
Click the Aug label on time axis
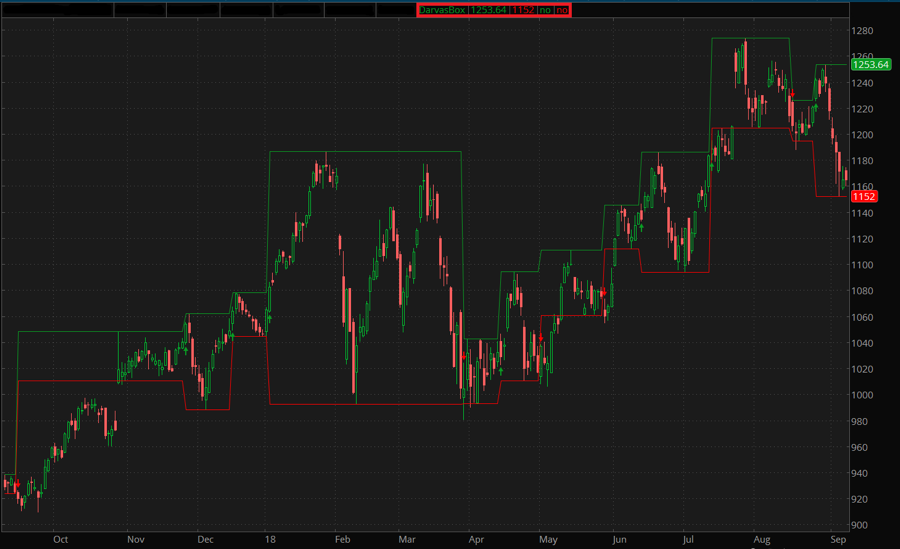tap(763, 539)
